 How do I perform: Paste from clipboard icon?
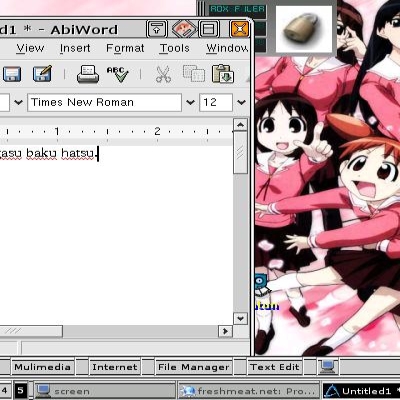[x=223, y=74]
